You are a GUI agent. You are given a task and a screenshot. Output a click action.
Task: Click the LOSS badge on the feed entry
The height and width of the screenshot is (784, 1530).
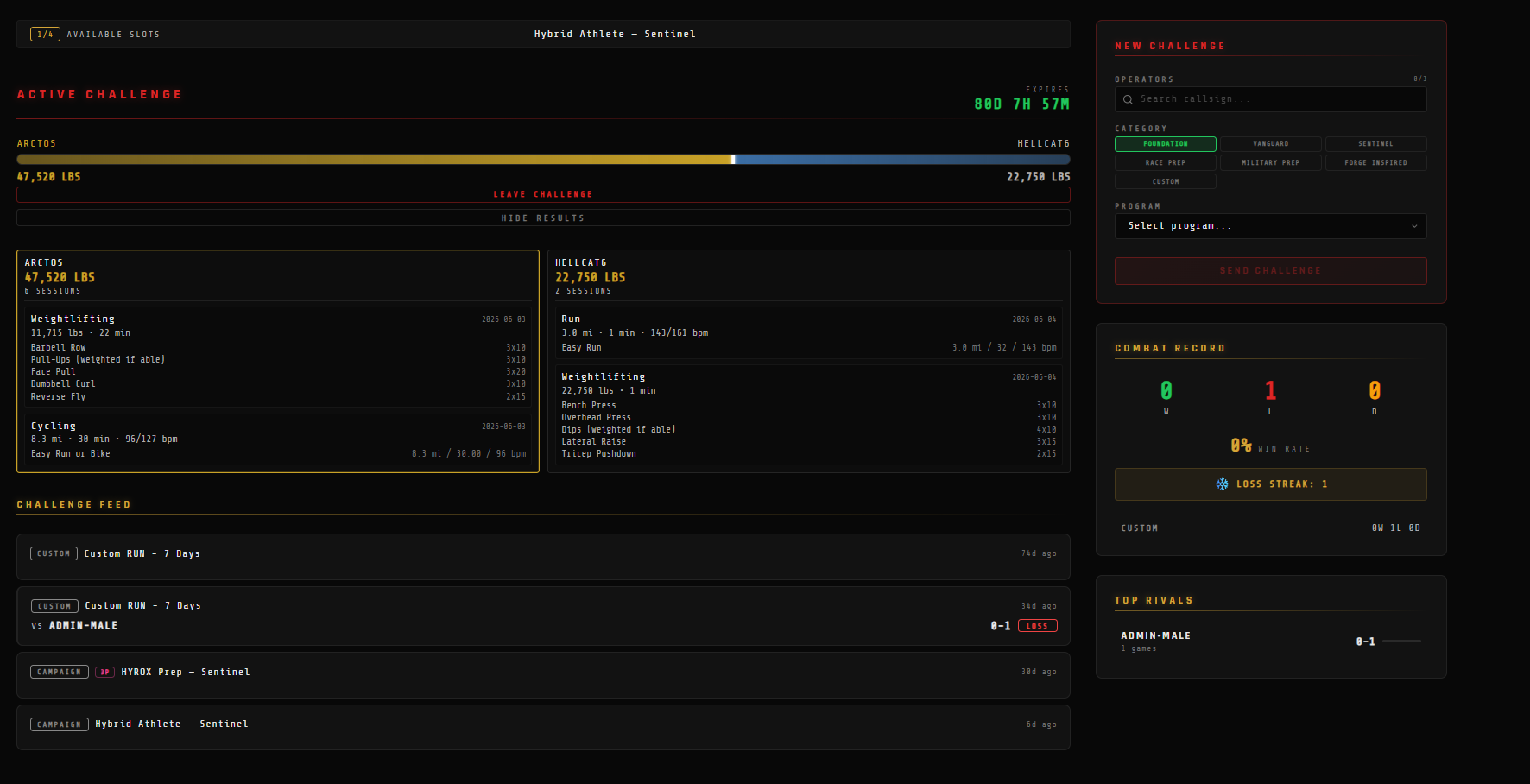(1037, 626)
